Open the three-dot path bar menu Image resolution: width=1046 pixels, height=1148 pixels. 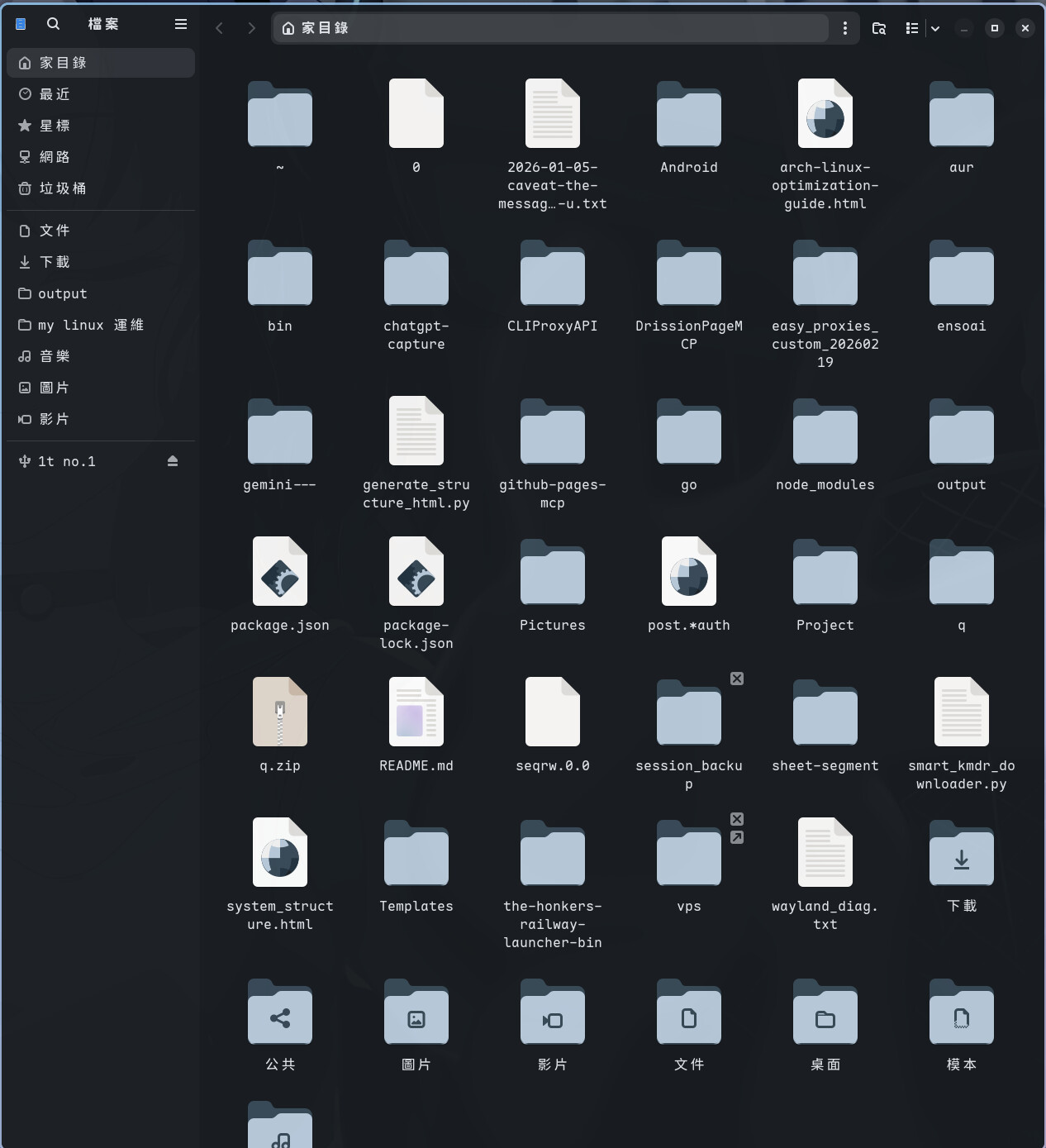coord(844,28)
